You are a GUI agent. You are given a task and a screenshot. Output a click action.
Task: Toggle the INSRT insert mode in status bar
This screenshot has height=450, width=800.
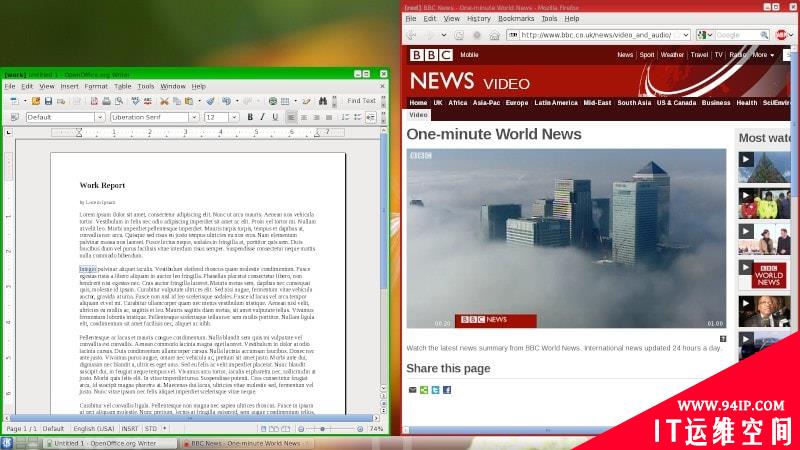[130, 429]
